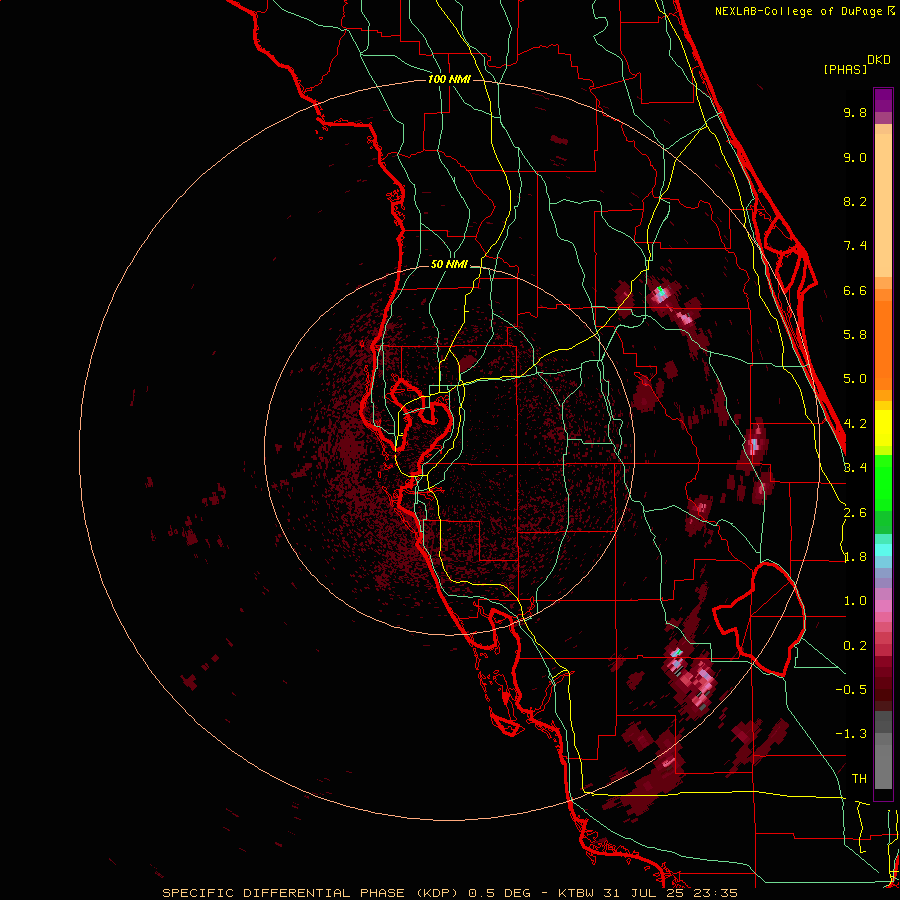Select the 5.8 scale value

(855, 335)
